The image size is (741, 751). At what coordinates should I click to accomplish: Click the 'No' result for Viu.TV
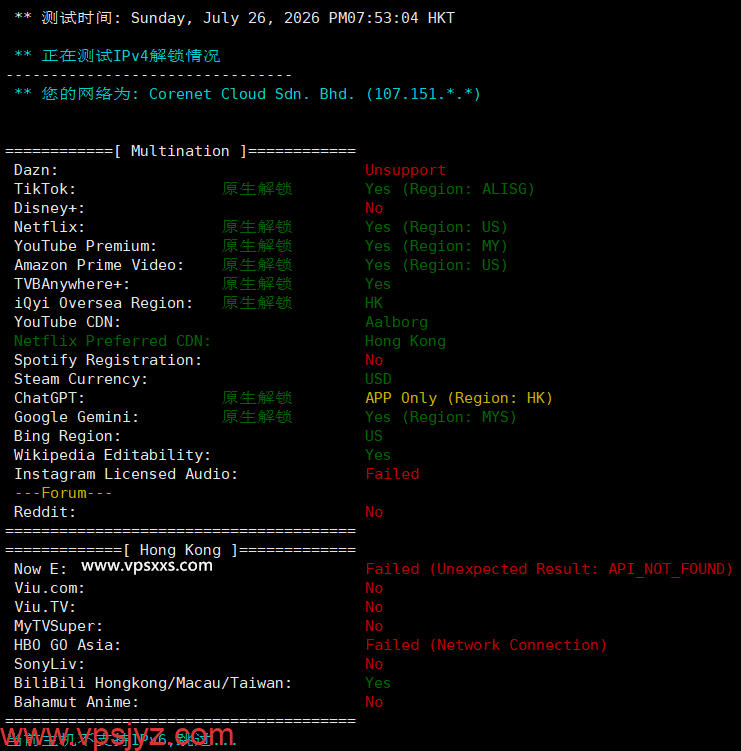coord(374,607)
